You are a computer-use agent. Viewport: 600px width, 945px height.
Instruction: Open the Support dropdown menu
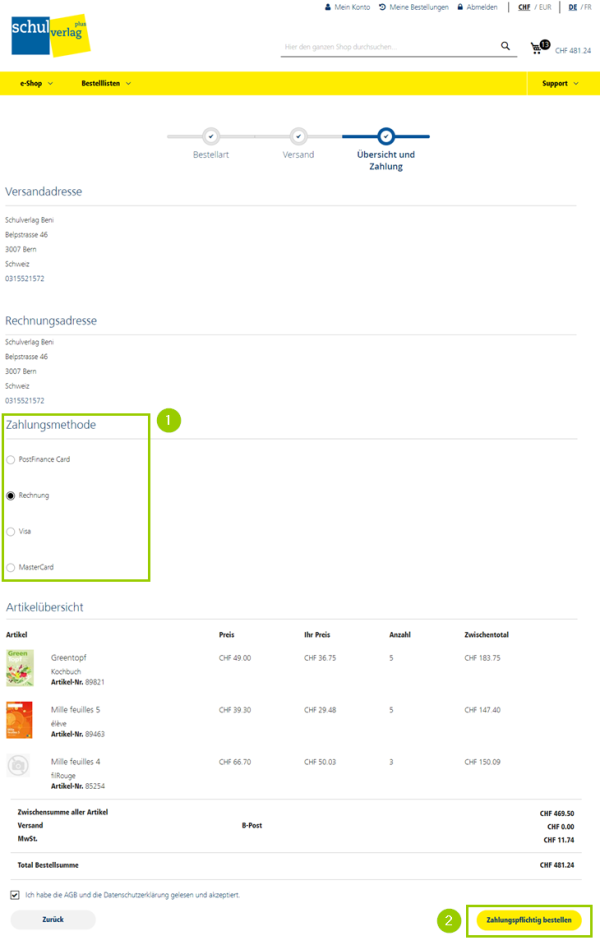tap(560, 84)
